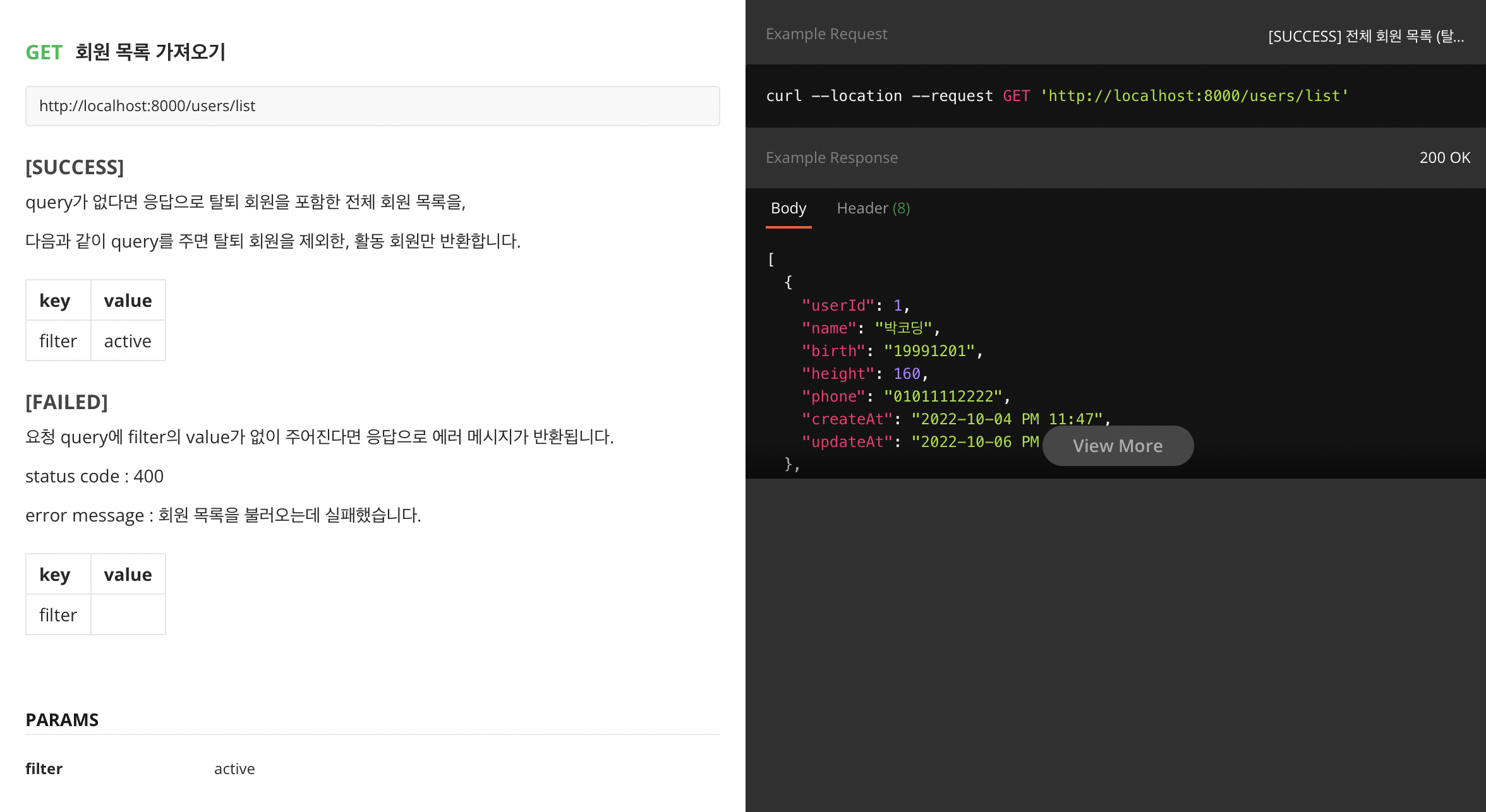
Task: Click the filter param under PARAMS
Action: pyautogui.click(x=44, y=768)
